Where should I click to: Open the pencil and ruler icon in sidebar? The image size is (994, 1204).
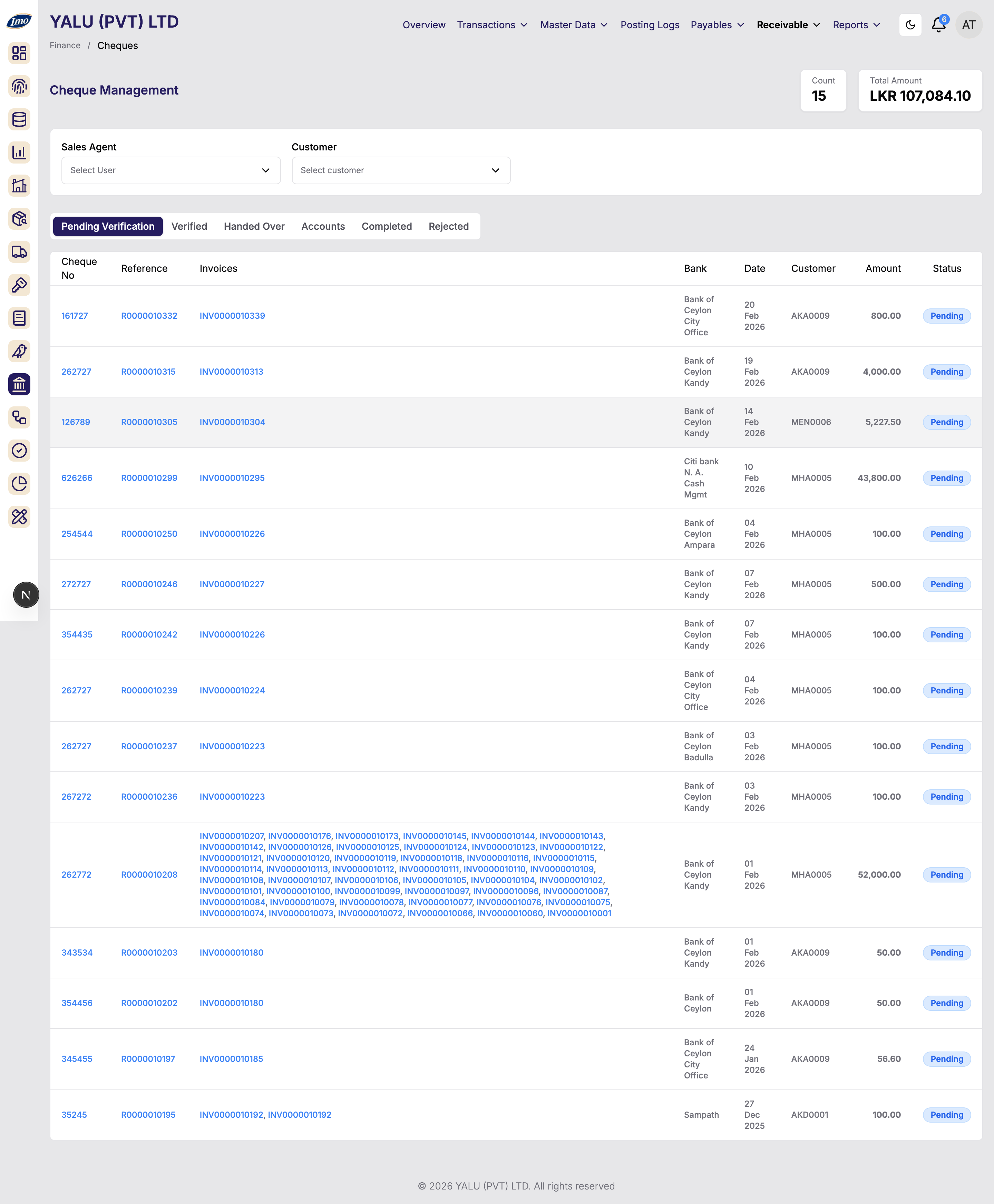[19, 517]
